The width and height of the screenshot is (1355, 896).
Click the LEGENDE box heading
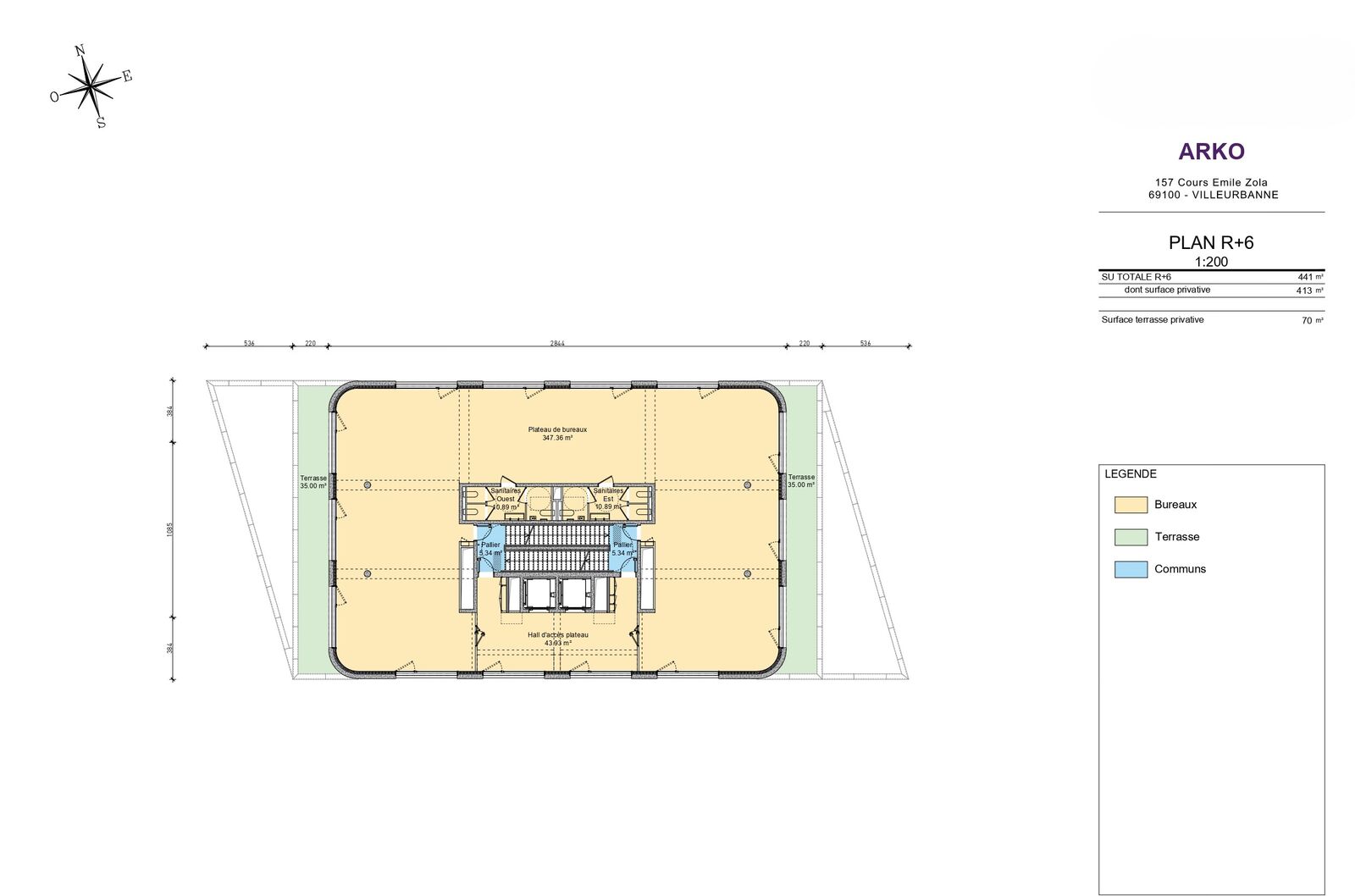pyautogui.click(x=1131, y=474)
